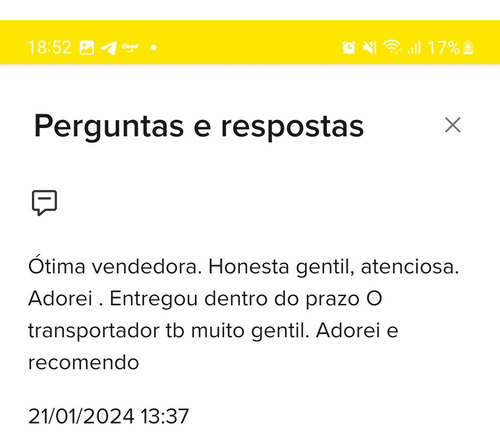Close the Perguntas e respostas panel
500x444 pixels.
pyautogui.click(x=453, y=125)
